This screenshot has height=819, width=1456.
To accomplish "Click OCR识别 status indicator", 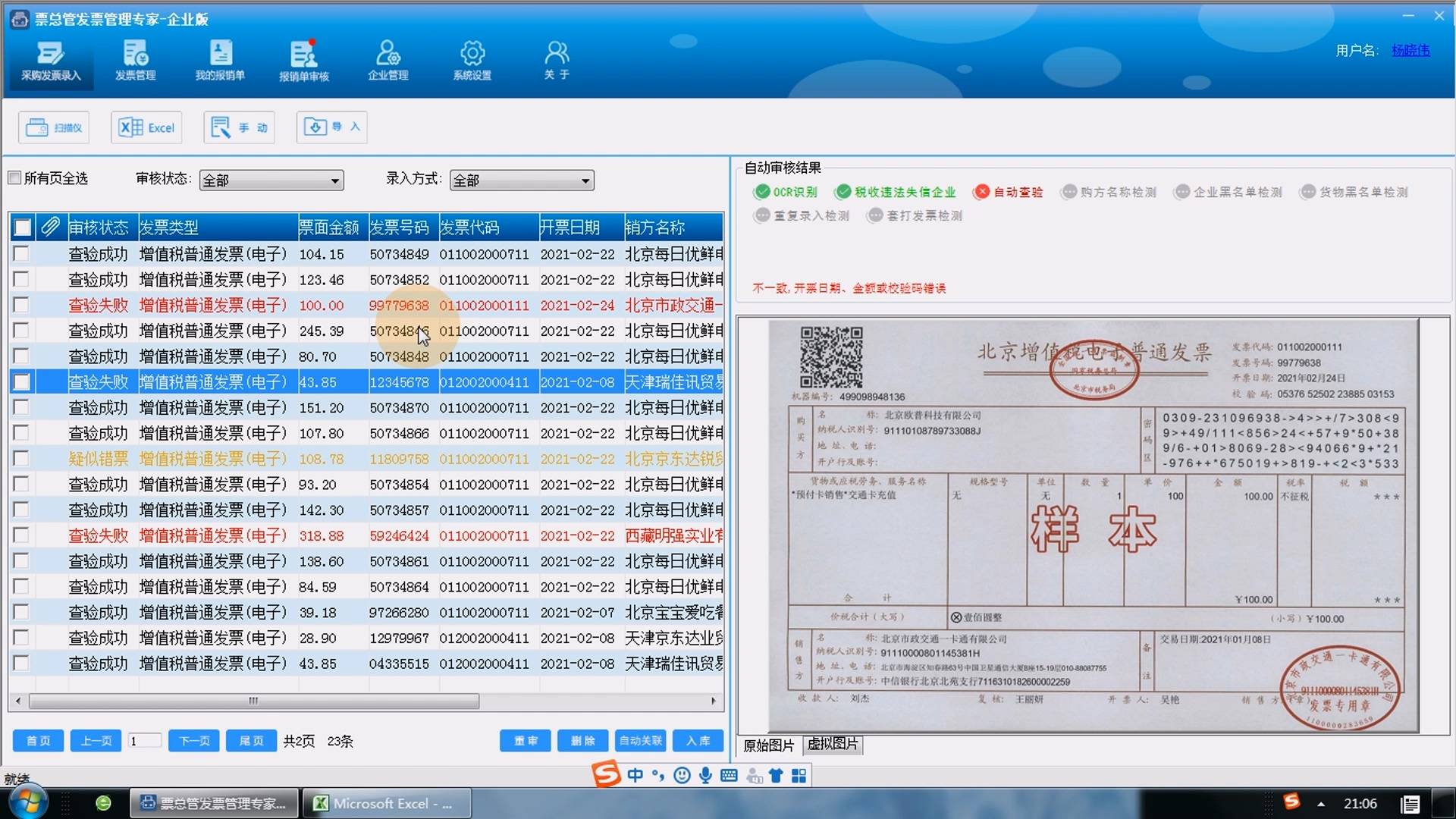I will click(x=786, y=192).
